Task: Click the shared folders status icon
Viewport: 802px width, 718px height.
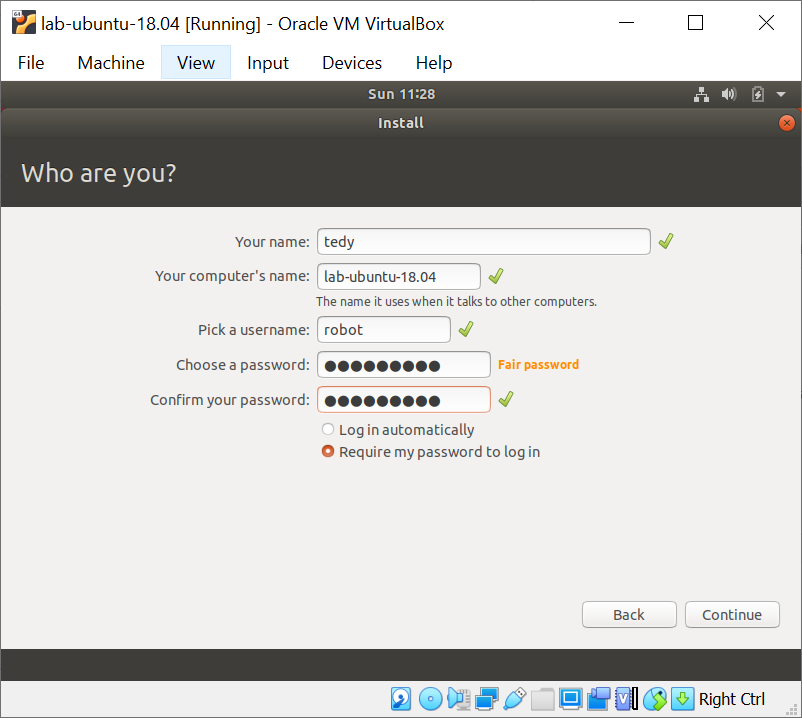Action: (543, 700)
